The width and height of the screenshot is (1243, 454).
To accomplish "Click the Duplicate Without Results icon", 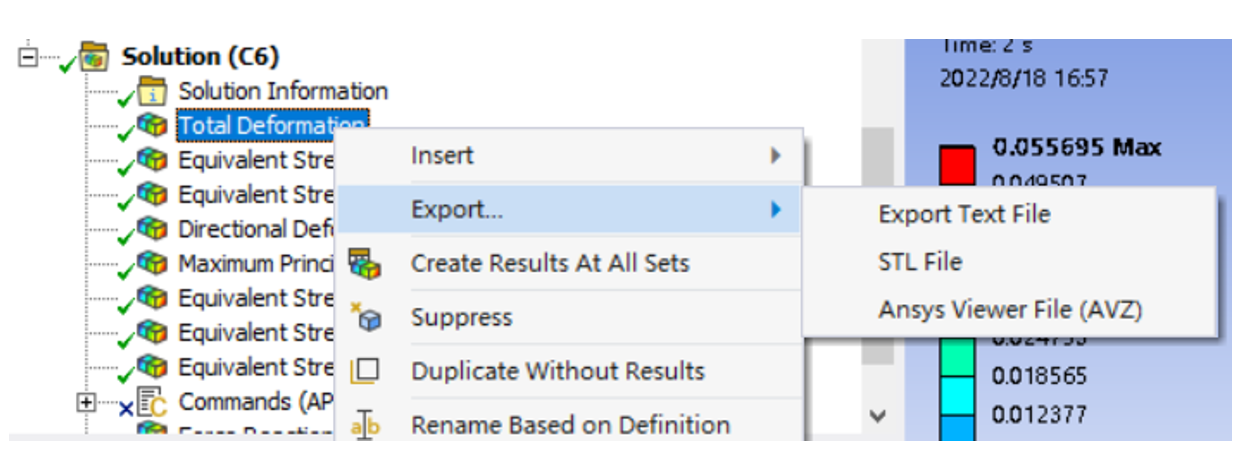I will (364, 371).
